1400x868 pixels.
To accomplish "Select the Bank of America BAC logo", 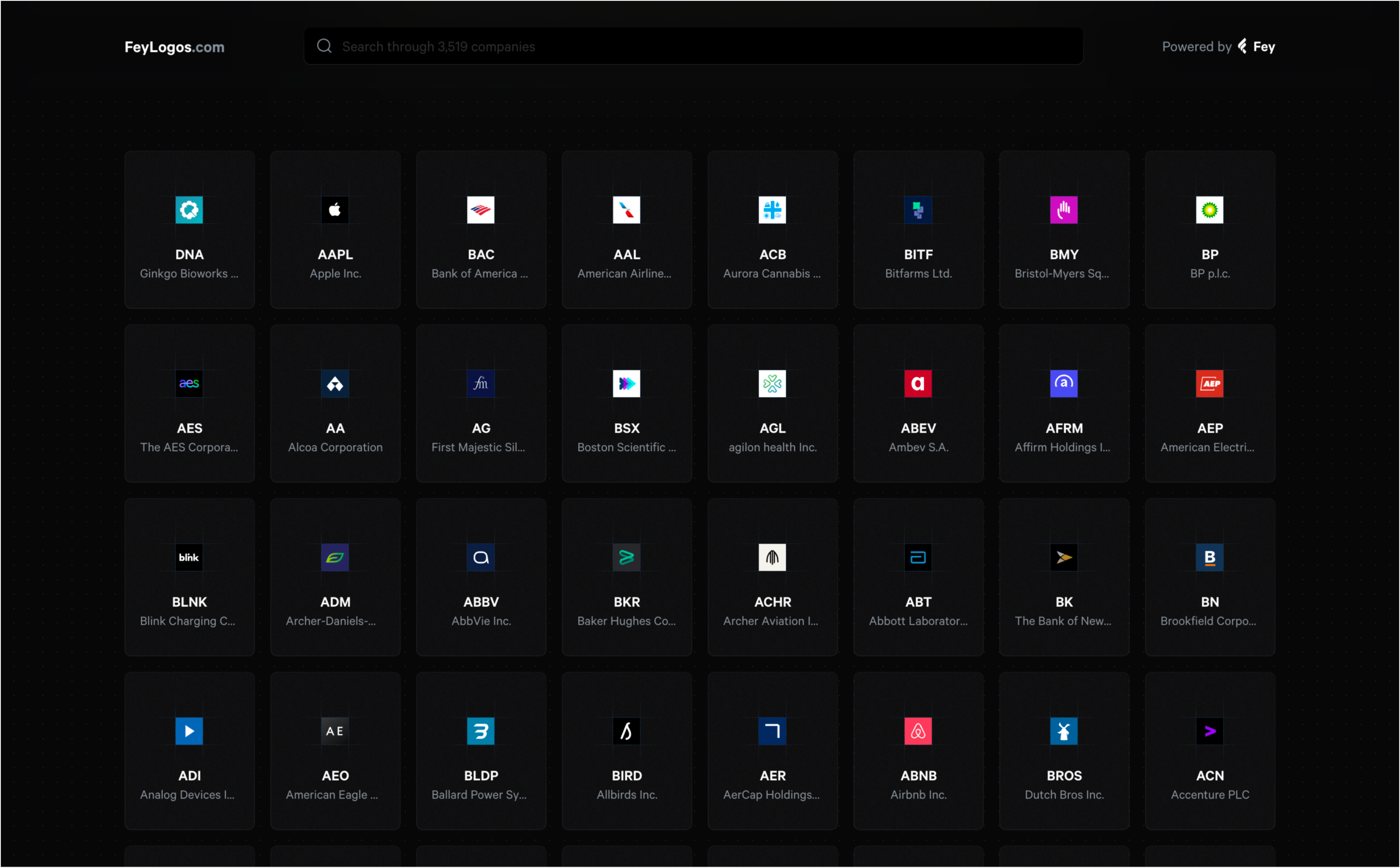I will [x=481, y=210].
